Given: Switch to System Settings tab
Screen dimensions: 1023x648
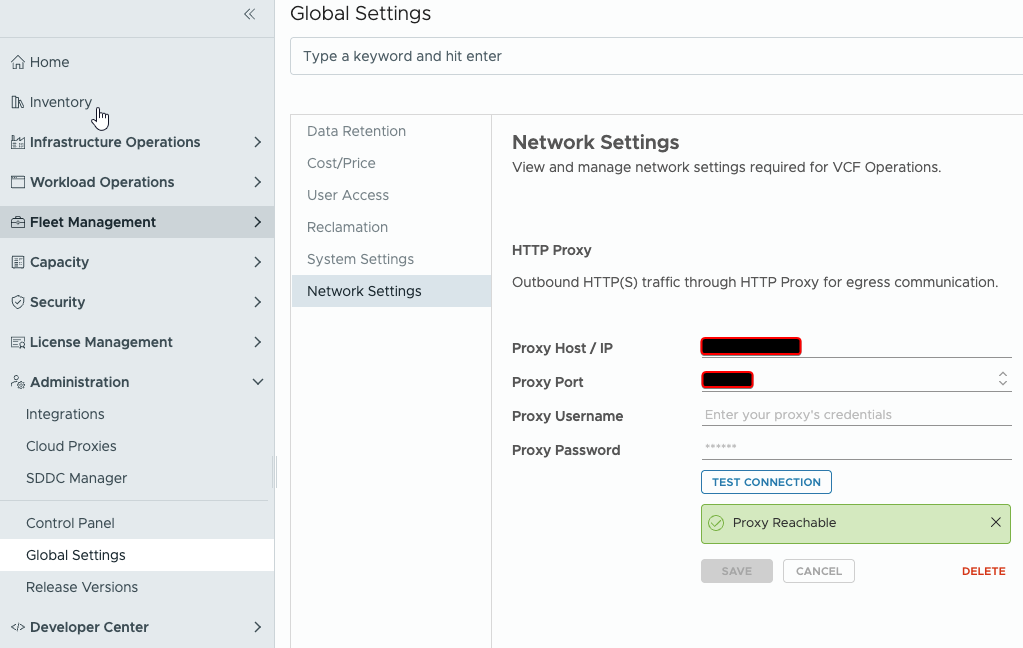Looking at the screenshot, I should pyautogui.click(x=360, y=259).
